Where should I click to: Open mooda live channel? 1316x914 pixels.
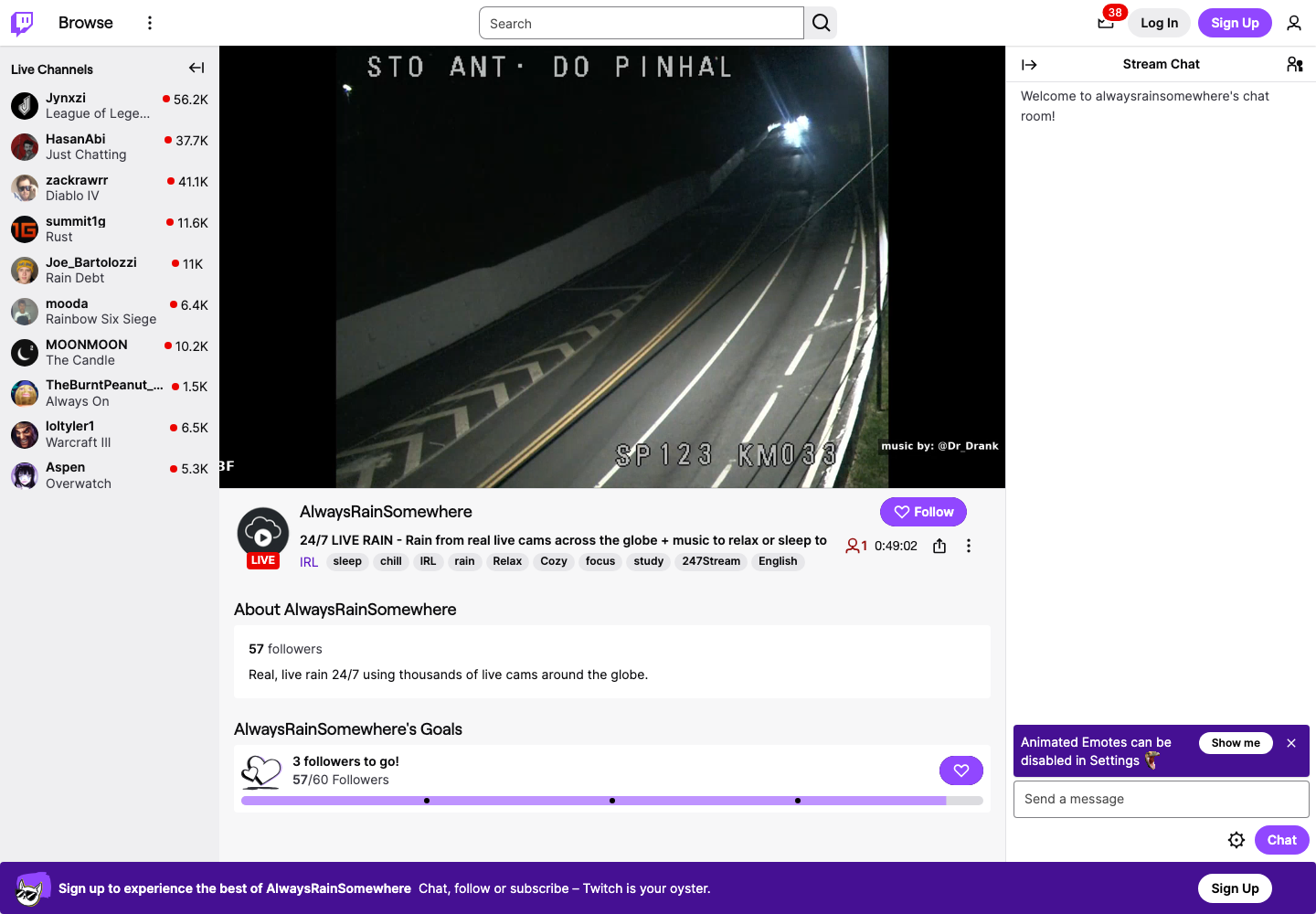[110, 312]
